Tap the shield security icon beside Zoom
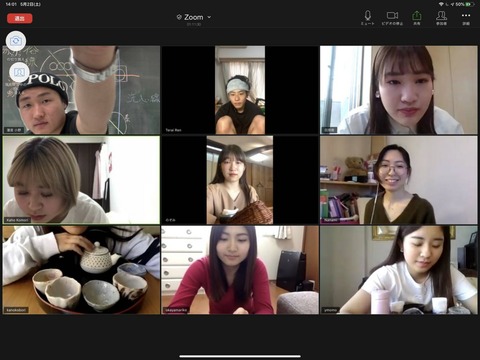Image resolution: width=480 pixels, height=360 pixels. (x=179, y=17)
